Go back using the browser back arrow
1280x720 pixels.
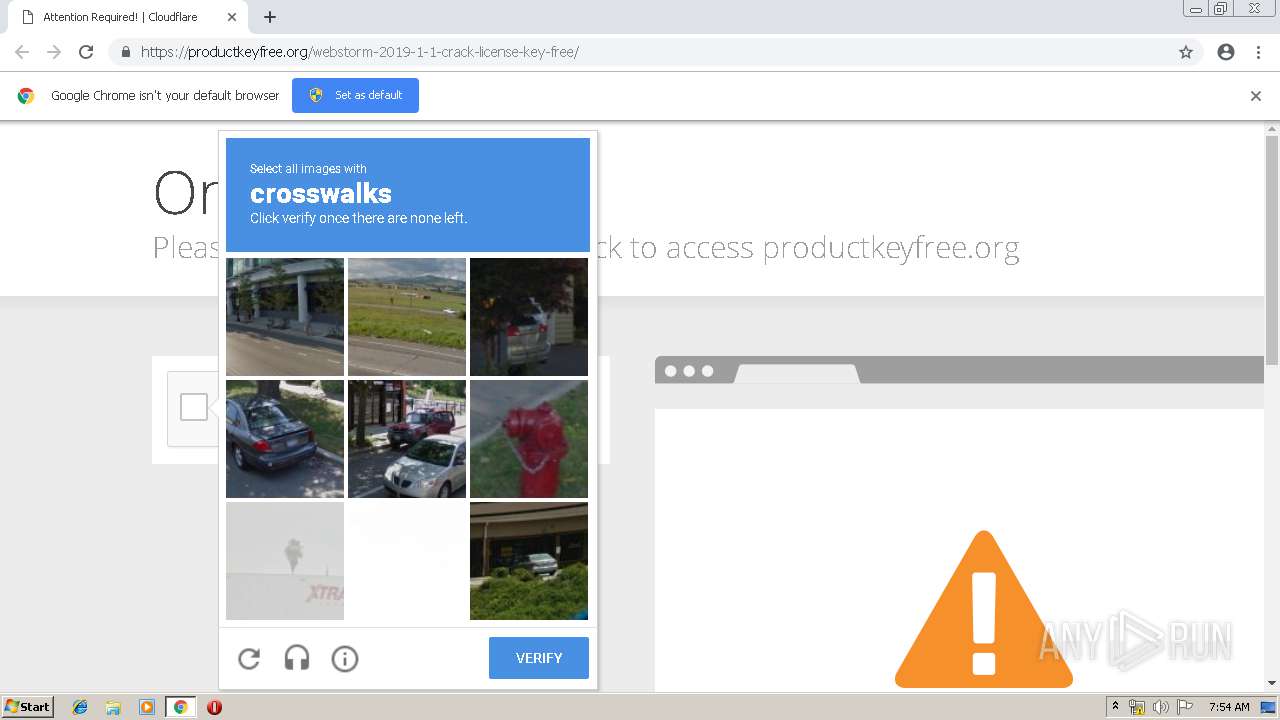[22, 52]
